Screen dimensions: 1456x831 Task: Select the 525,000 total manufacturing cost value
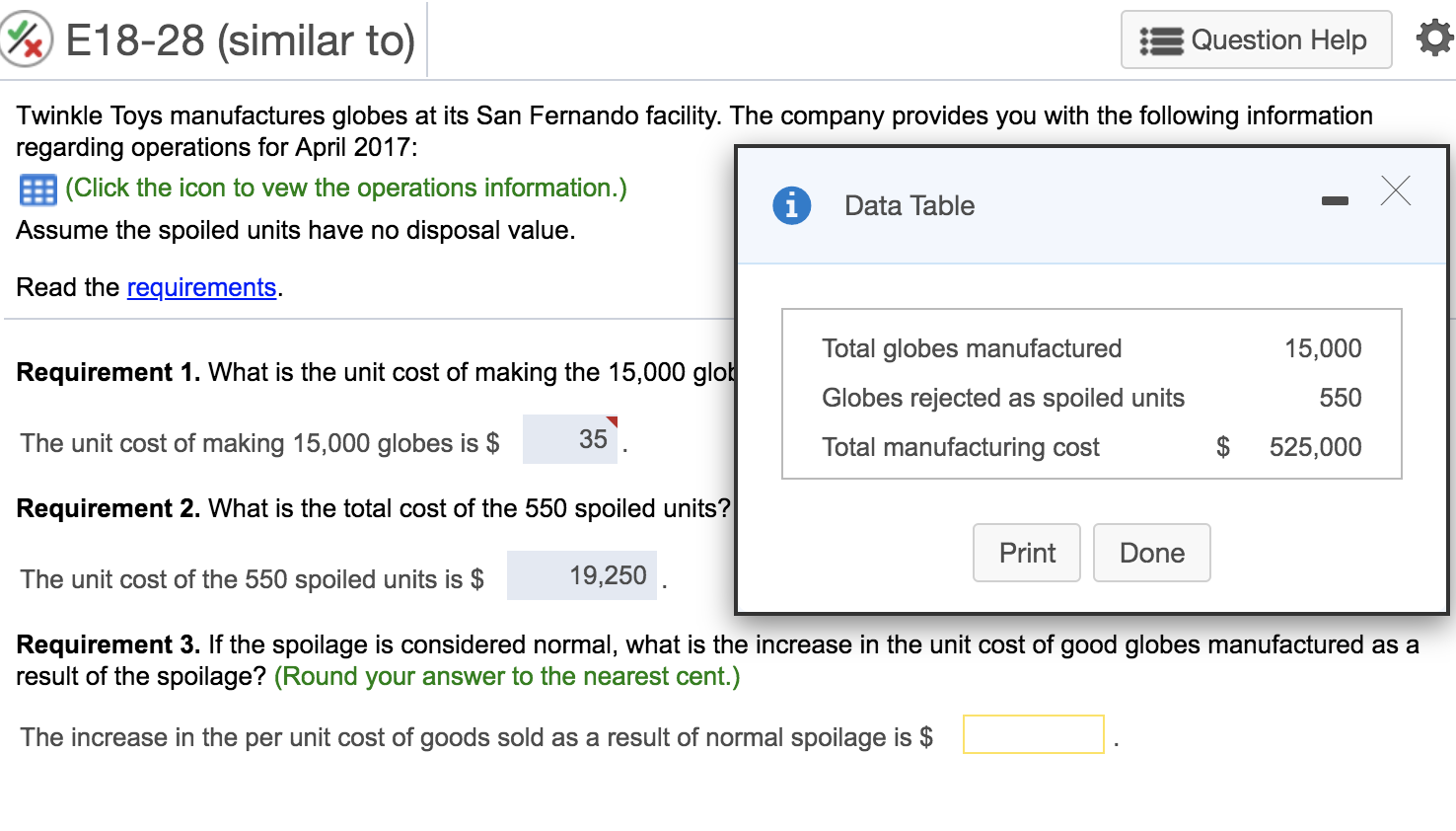tap(1314, 447)
